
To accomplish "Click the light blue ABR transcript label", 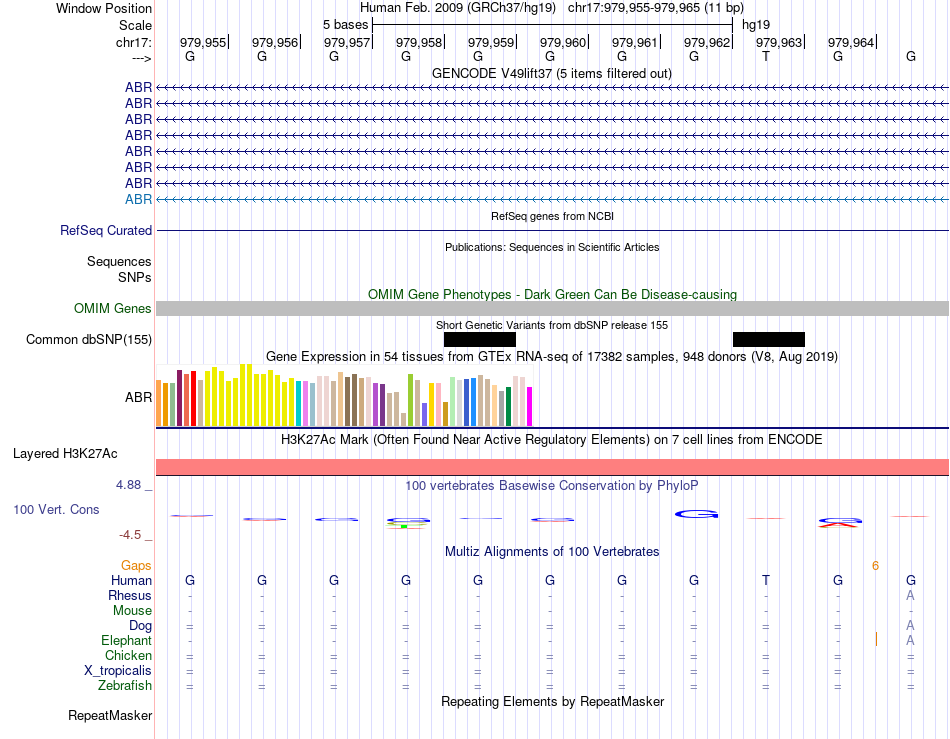I will pyautogui.click(x=138, y=199).
